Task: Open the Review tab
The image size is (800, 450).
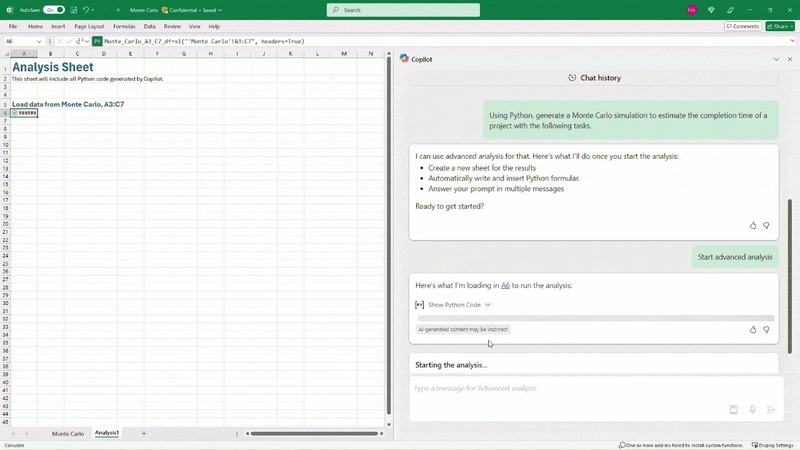Action: tap(172, 26)
